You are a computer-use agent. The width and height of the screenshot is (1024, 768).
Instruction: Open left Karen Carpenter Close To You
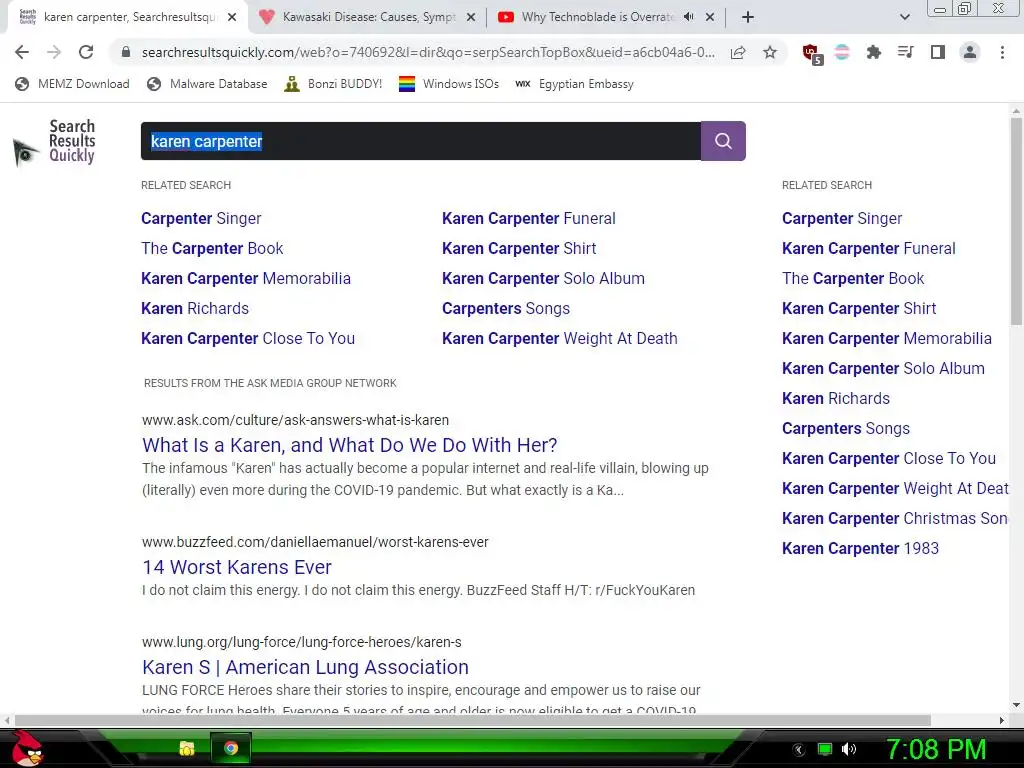pyautogui.click(x=248, y=338)
